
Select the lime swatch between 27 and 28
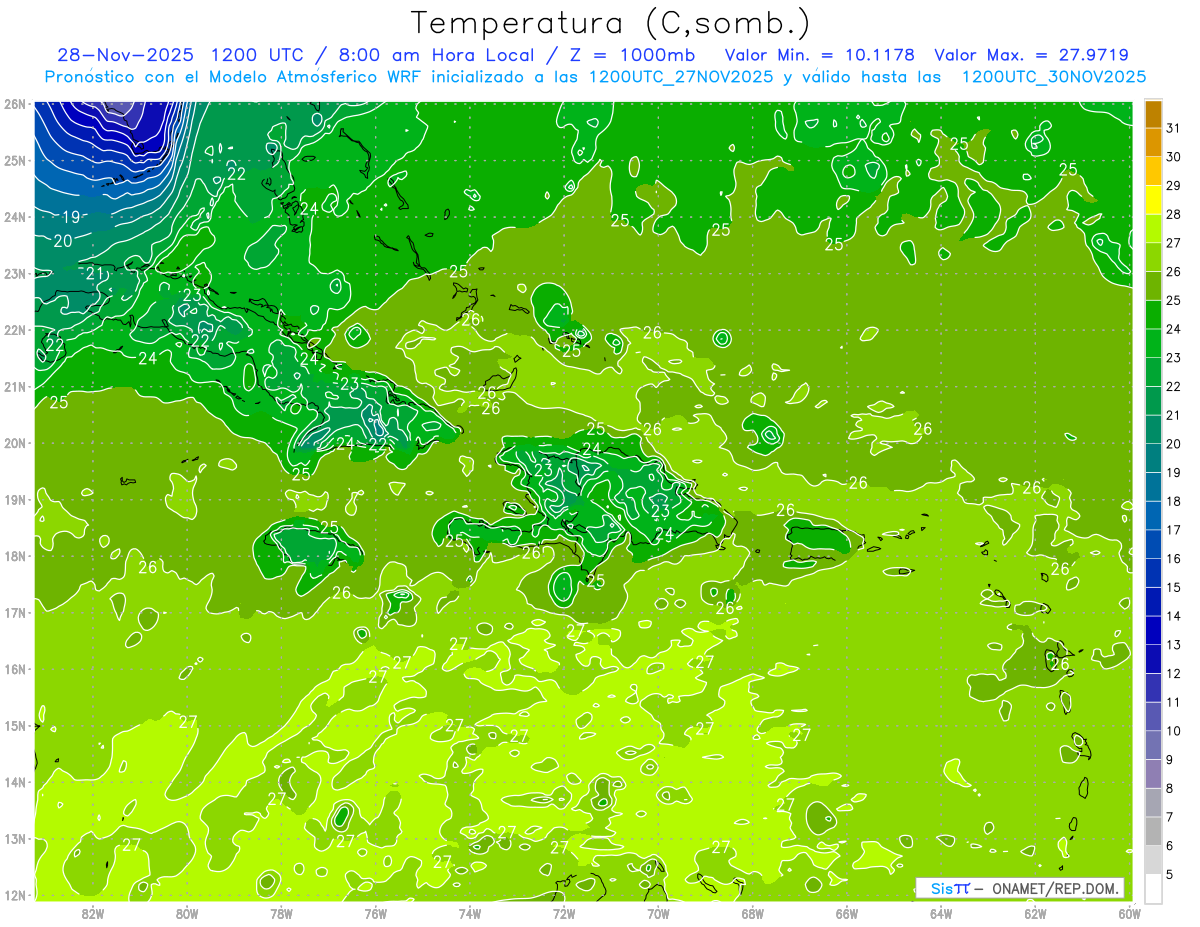1153,228
